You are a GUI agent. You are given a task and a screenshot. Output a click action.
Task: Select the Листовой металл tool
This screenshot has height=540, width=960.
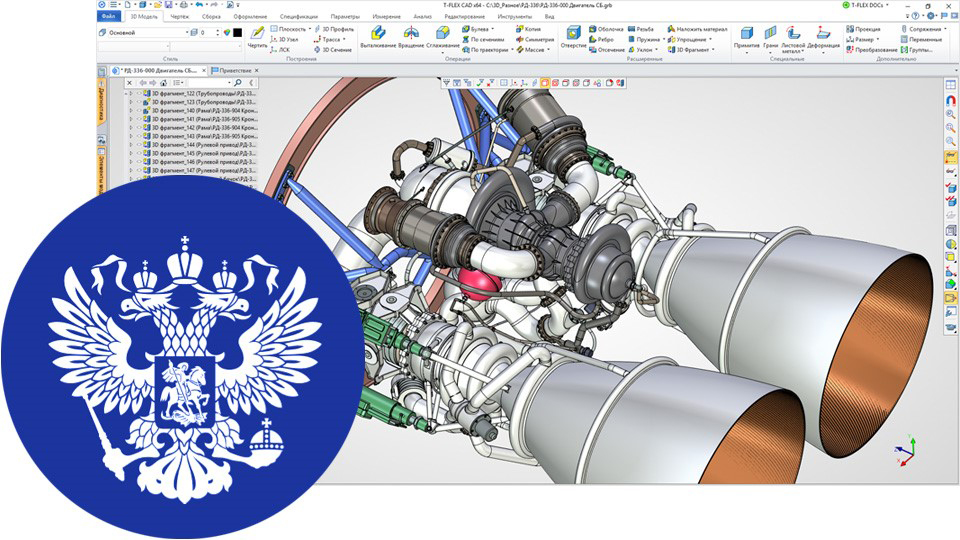tap(793, 39)
